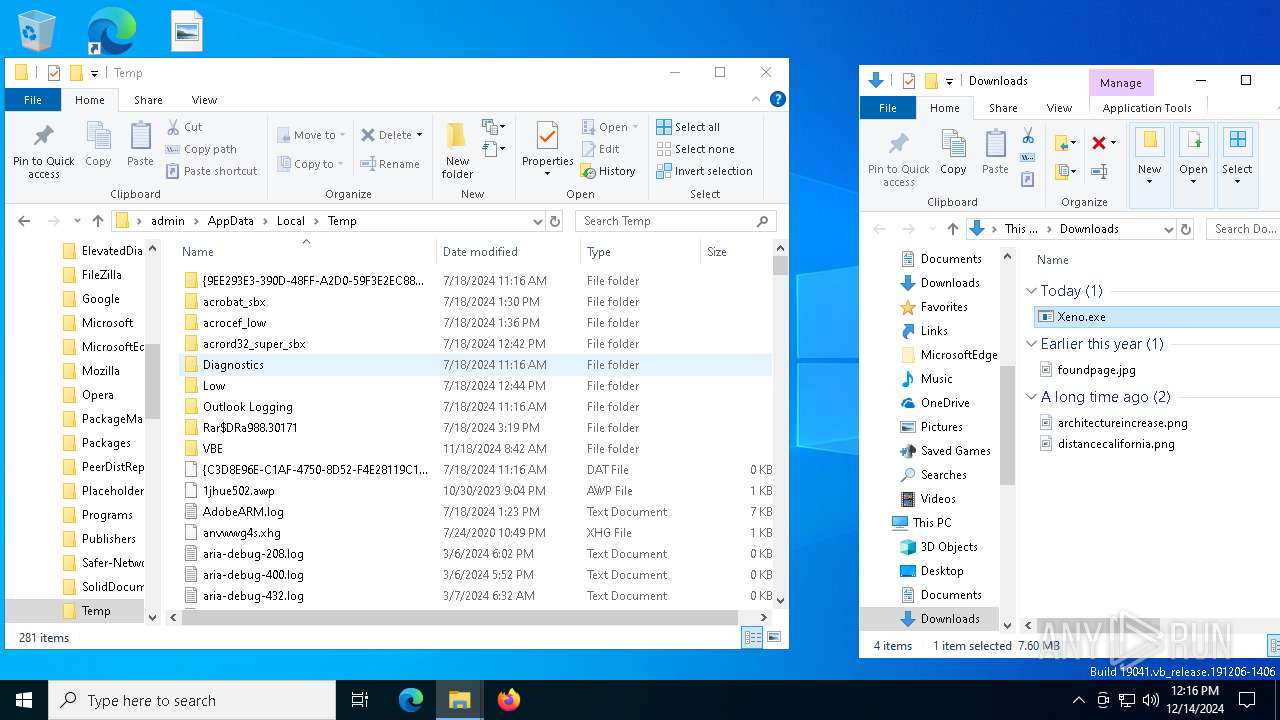Click the Rename icon in Downloads window ribbon

click(1098, 171)
